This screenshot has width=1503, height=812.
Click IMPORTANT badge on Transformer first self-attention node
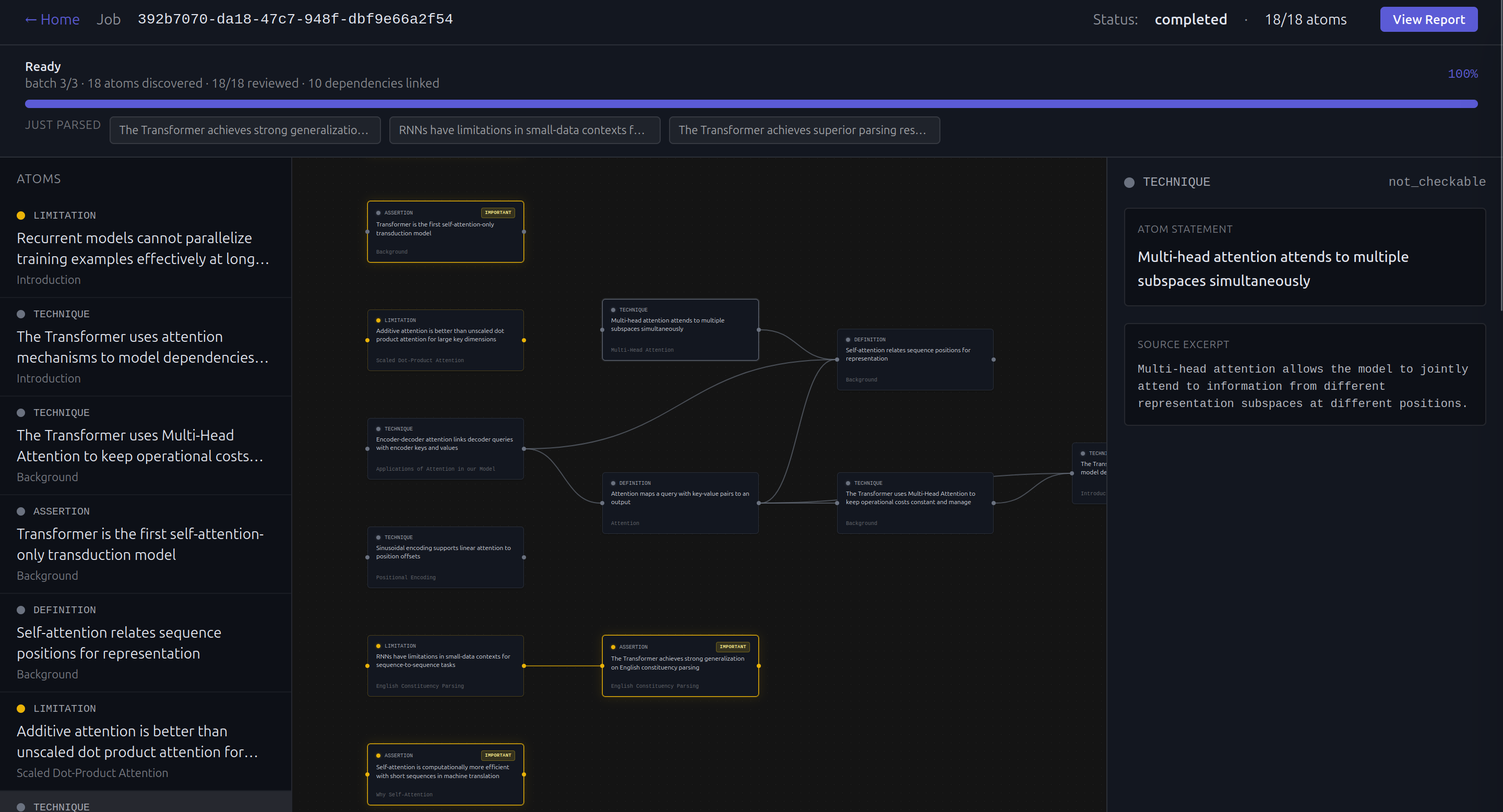pos(497,212)
